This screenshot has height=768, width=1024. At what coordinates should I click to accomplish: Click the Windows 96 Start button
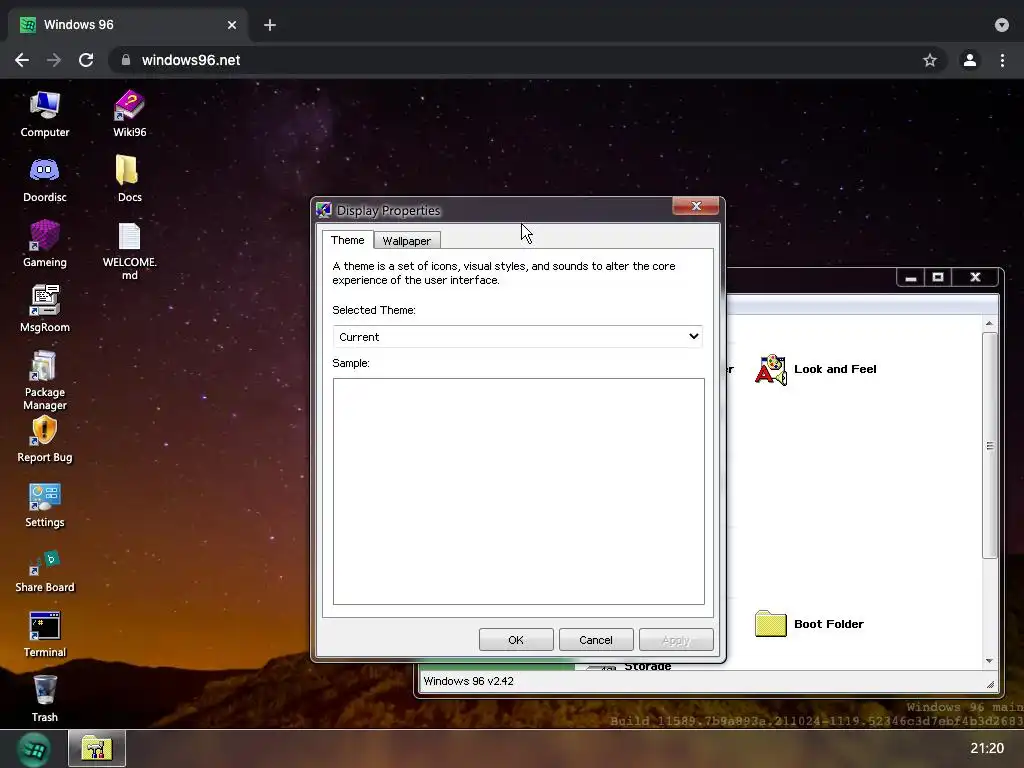[x=34, y=749]
